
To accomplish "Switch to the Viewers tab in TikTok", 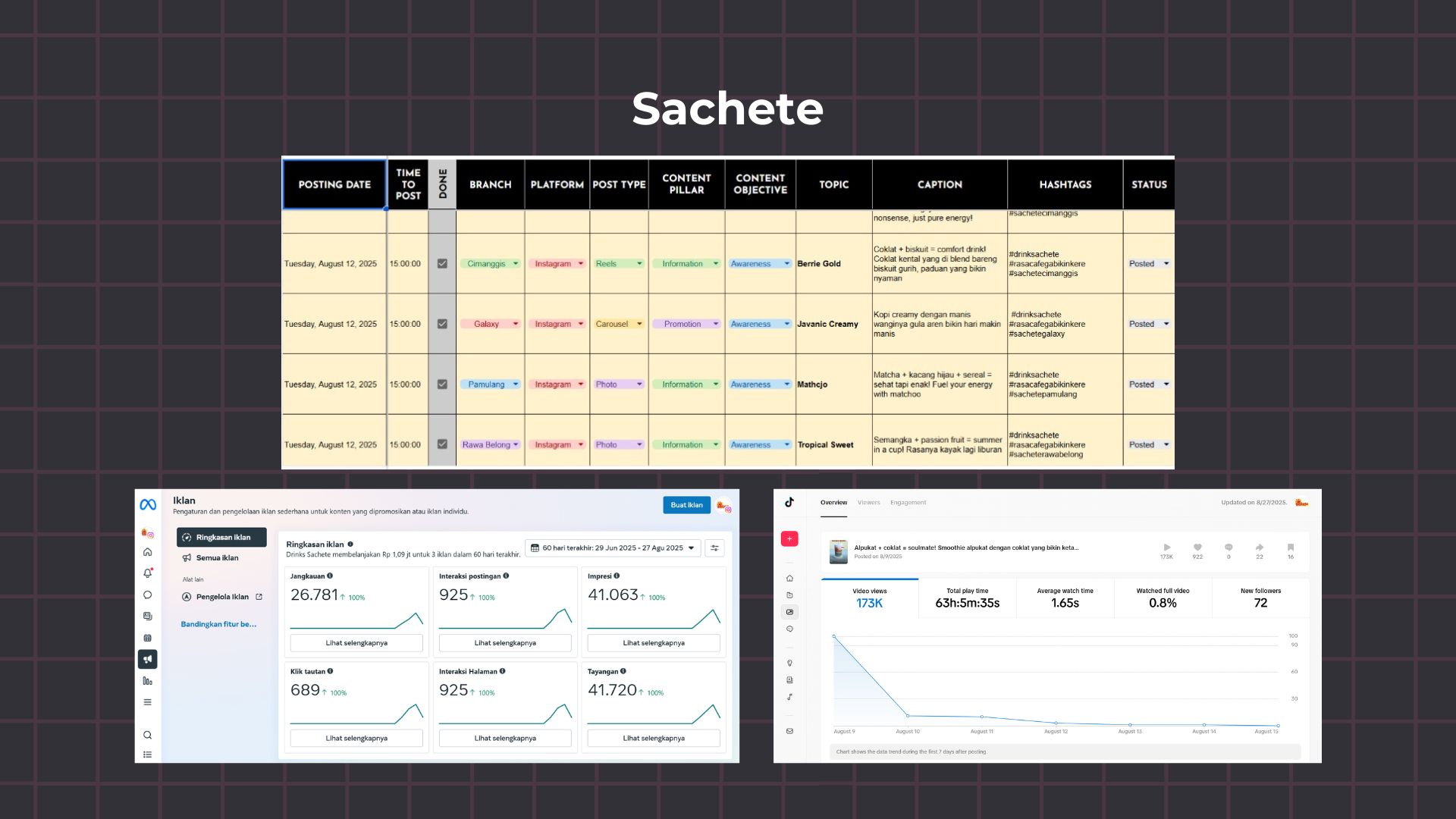I will point(869,503).
